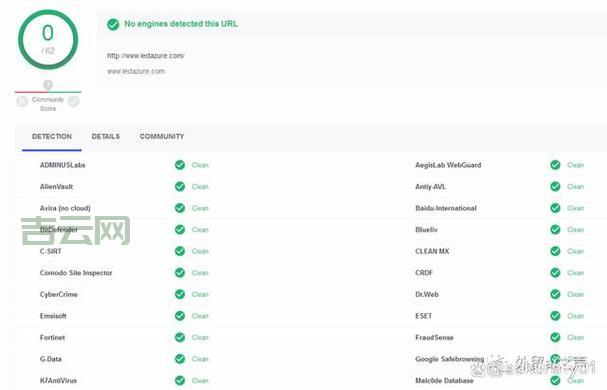This screenshot has width=607, height=390.
Task: Click the Clean label for Comodo Site Inspector
Action: pyautogui.click(x=200, y=273)
